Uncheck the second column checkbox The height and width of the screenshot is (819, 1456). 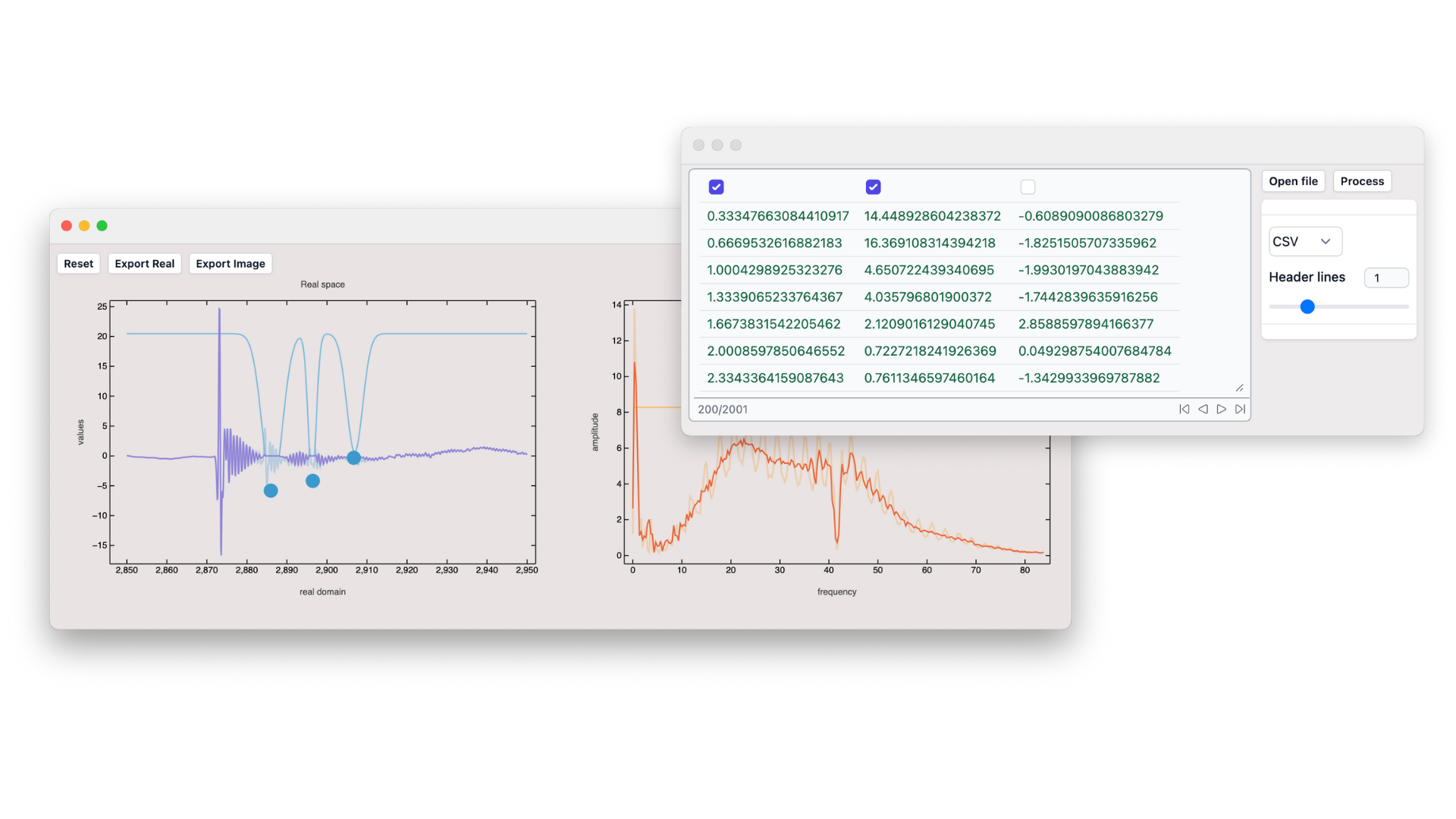point(873,187)
